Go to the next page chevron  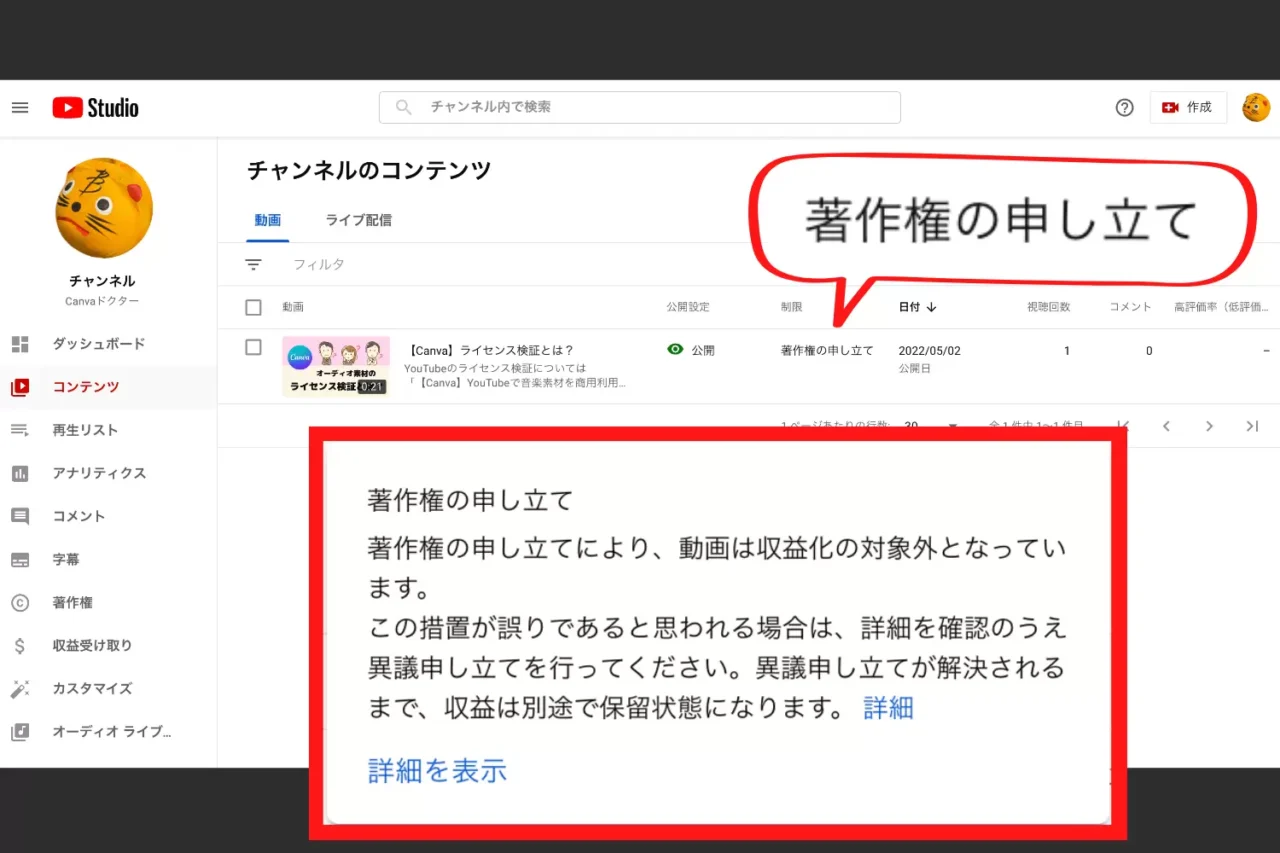[1209, 426]
